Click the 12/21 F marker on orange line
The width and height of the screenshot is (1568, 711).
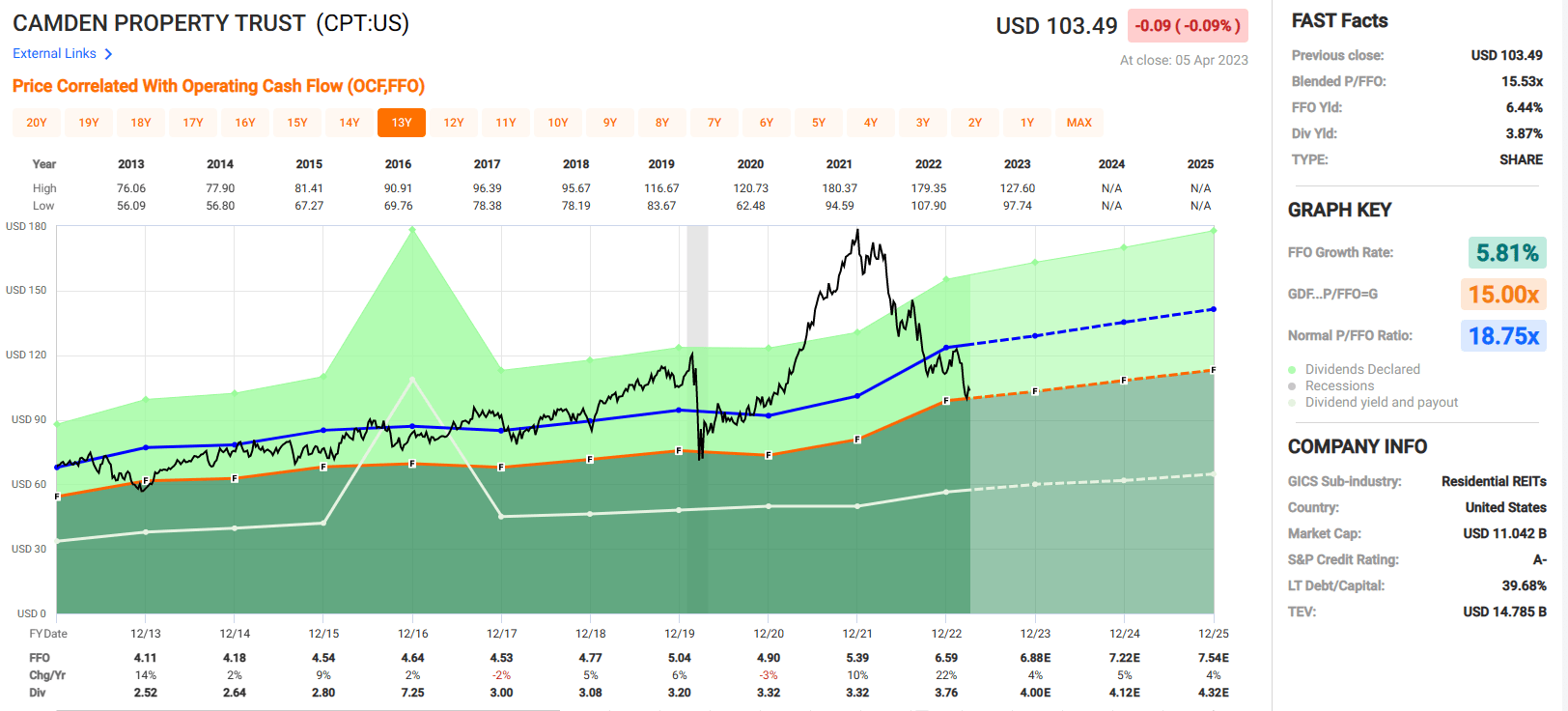tap(857, 440)
